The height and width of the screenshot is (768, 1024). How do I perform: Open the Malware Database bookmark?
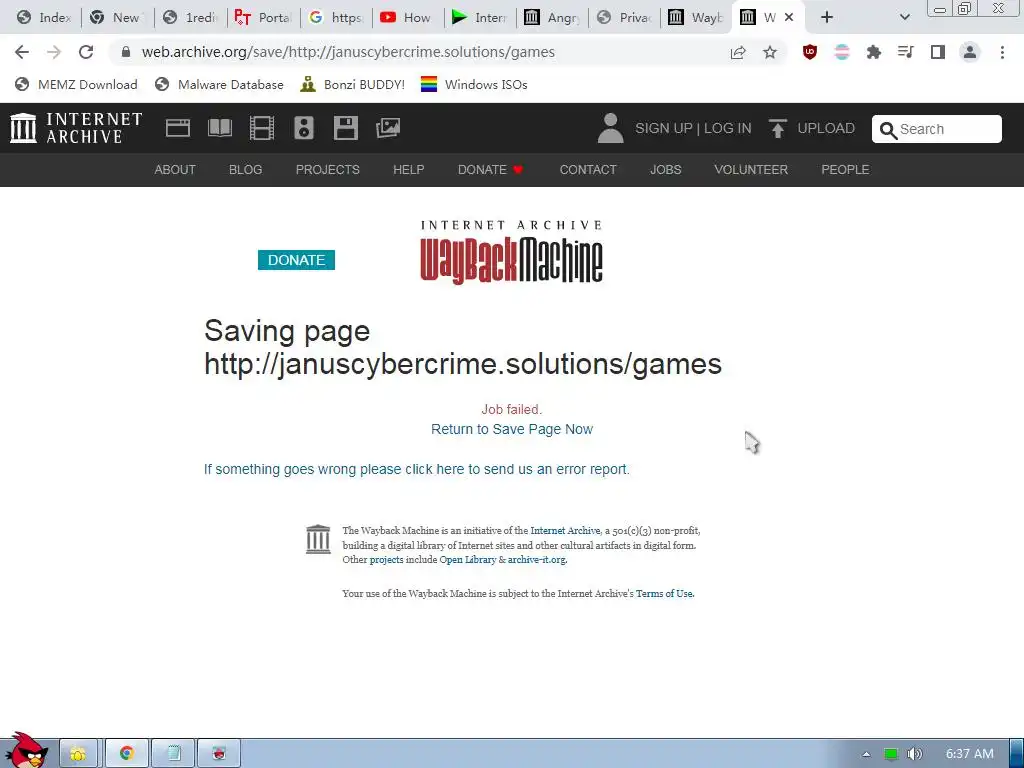(219, 85)
